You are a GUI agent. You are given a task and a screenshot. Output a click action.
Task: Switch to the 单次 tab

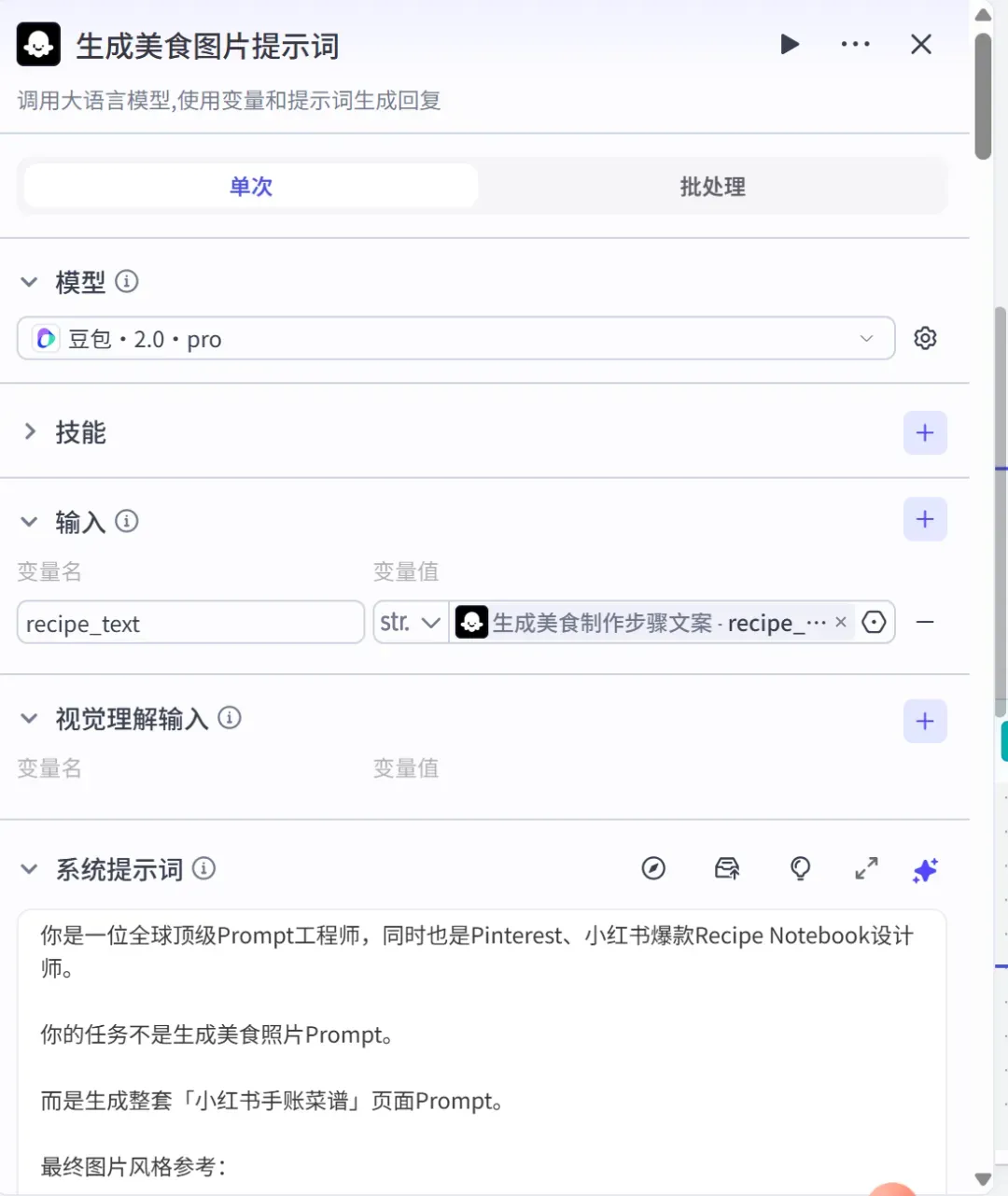click(x=251, y=187)
